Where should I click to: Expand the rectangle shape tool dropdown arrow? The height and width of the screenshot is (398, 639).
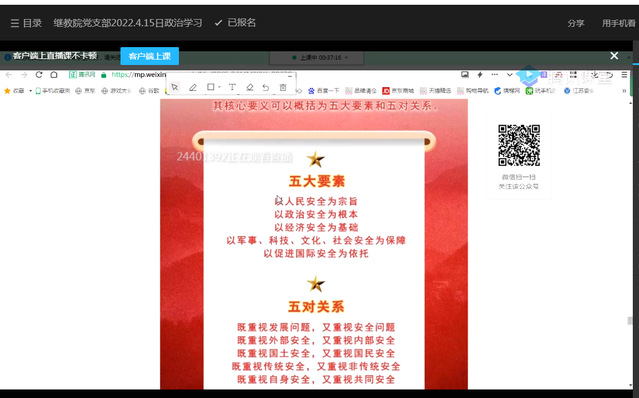click(x=219, y=88)
